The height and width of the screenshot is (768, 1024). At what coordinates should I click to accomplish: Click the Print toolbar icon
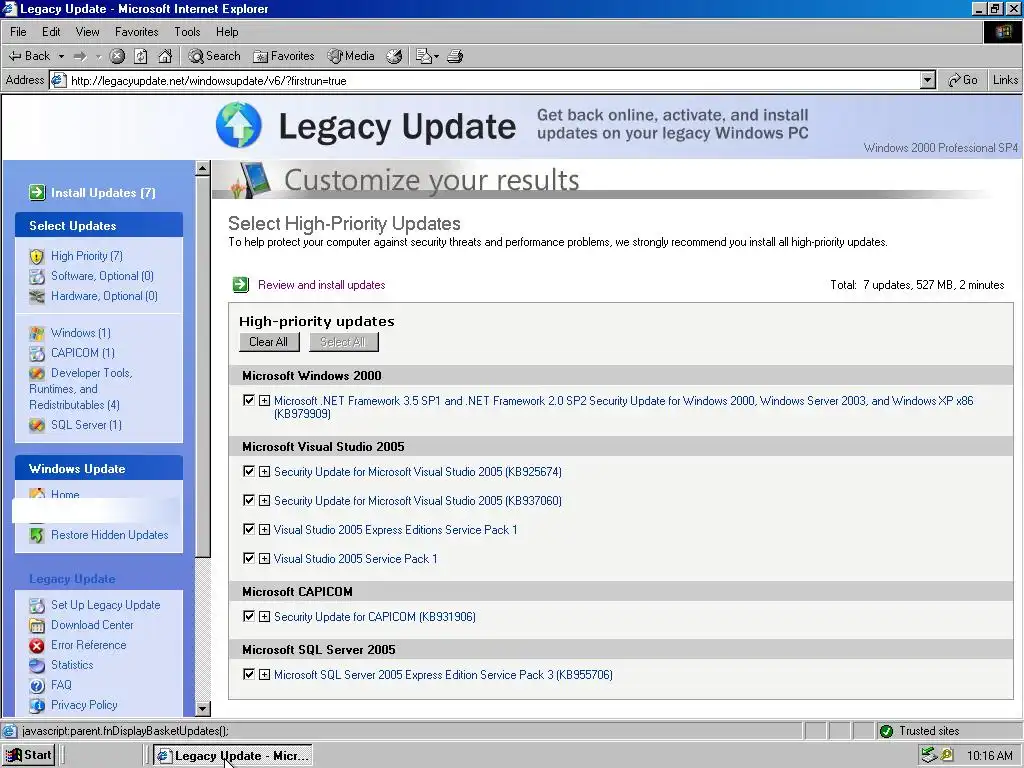click(455, 56)
